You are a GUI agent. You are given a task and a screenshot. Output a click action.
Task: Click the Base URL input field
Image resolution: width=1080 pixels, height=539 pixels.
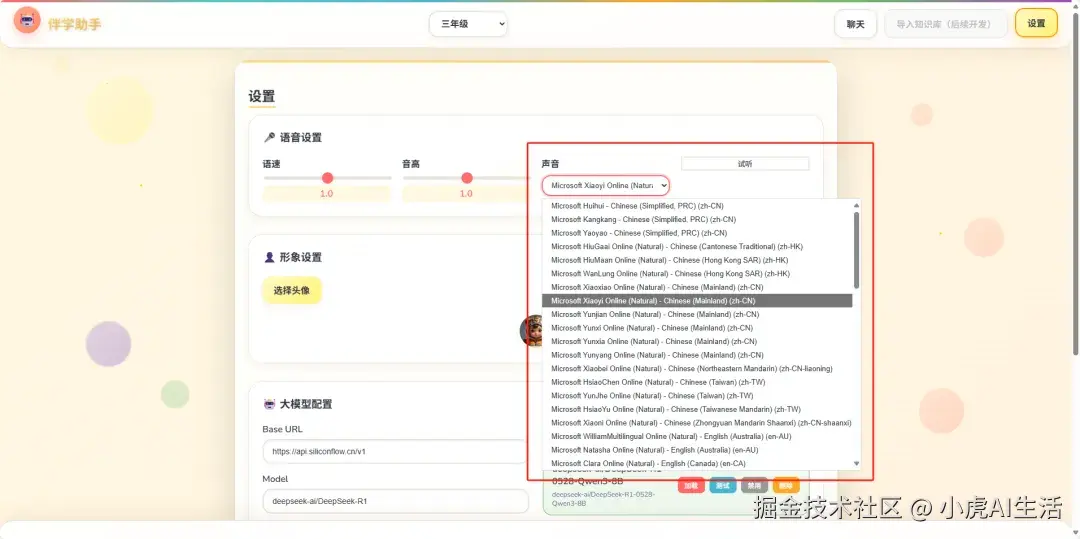click(395, 452)
